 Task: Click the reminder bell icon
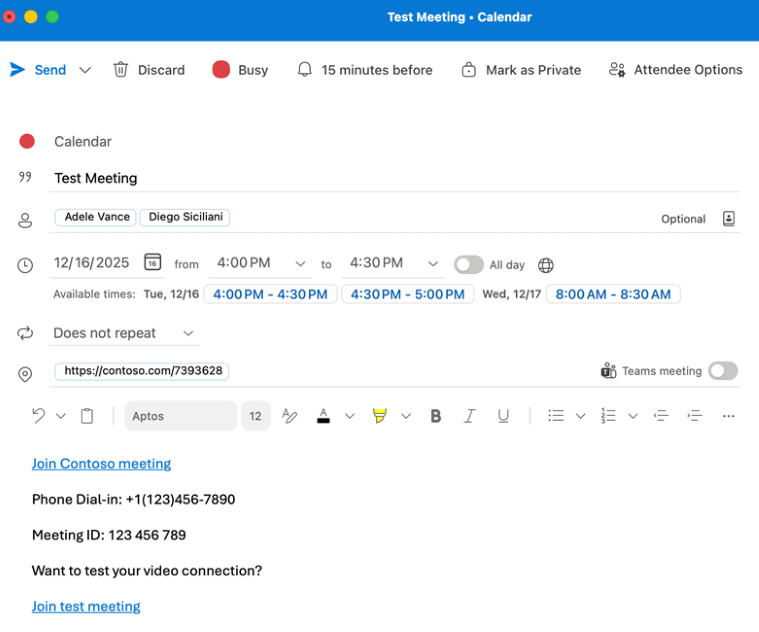304,70
